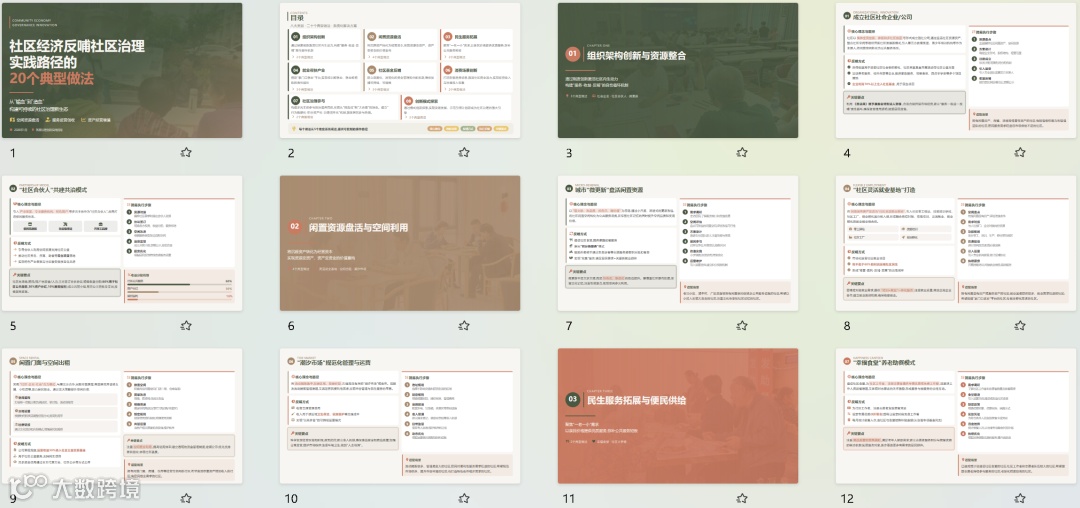Click slide number 7 label
1080x508 pixels.
569,326
